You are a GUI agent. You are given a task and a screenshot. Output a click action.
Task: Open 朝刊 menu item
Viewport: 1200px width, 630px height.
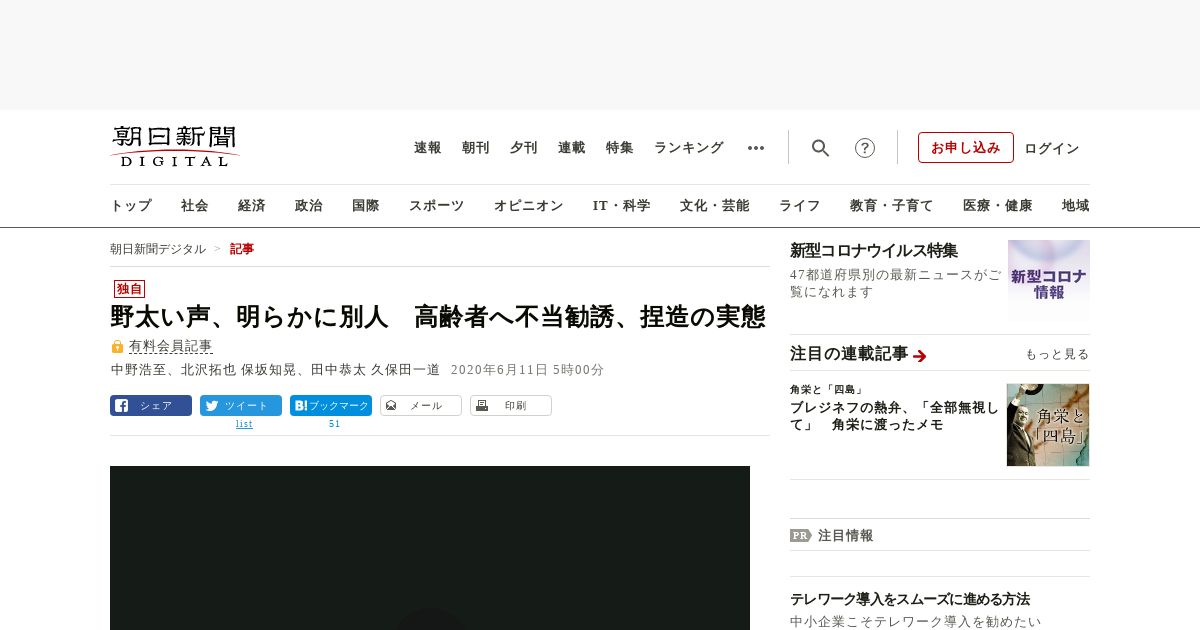pyautogui.click(x=476, y=148)
